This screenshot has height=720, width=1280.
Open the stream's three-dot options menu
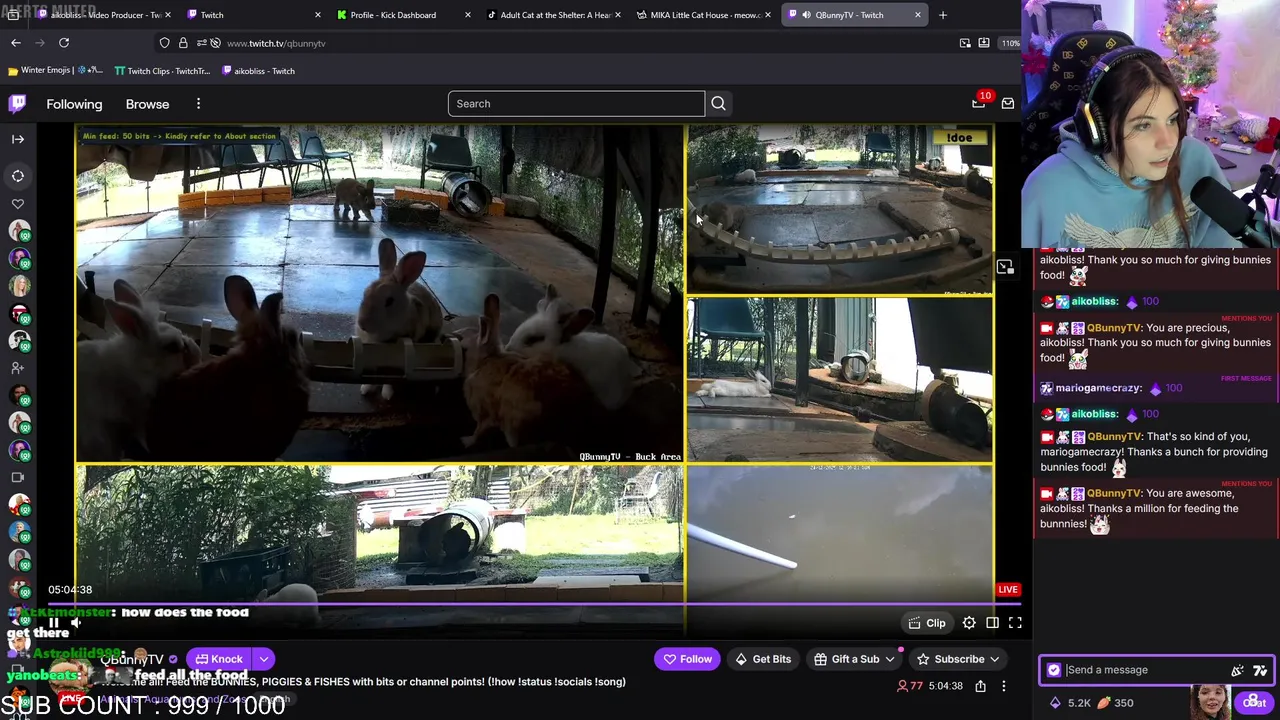tap(1004, 686)
